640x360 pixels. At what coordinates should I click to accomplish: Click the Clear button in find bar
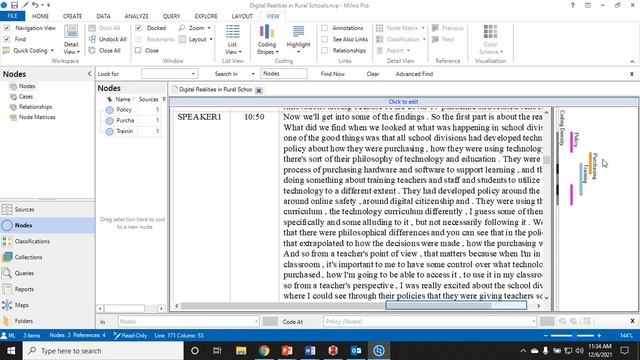point(373,74)
